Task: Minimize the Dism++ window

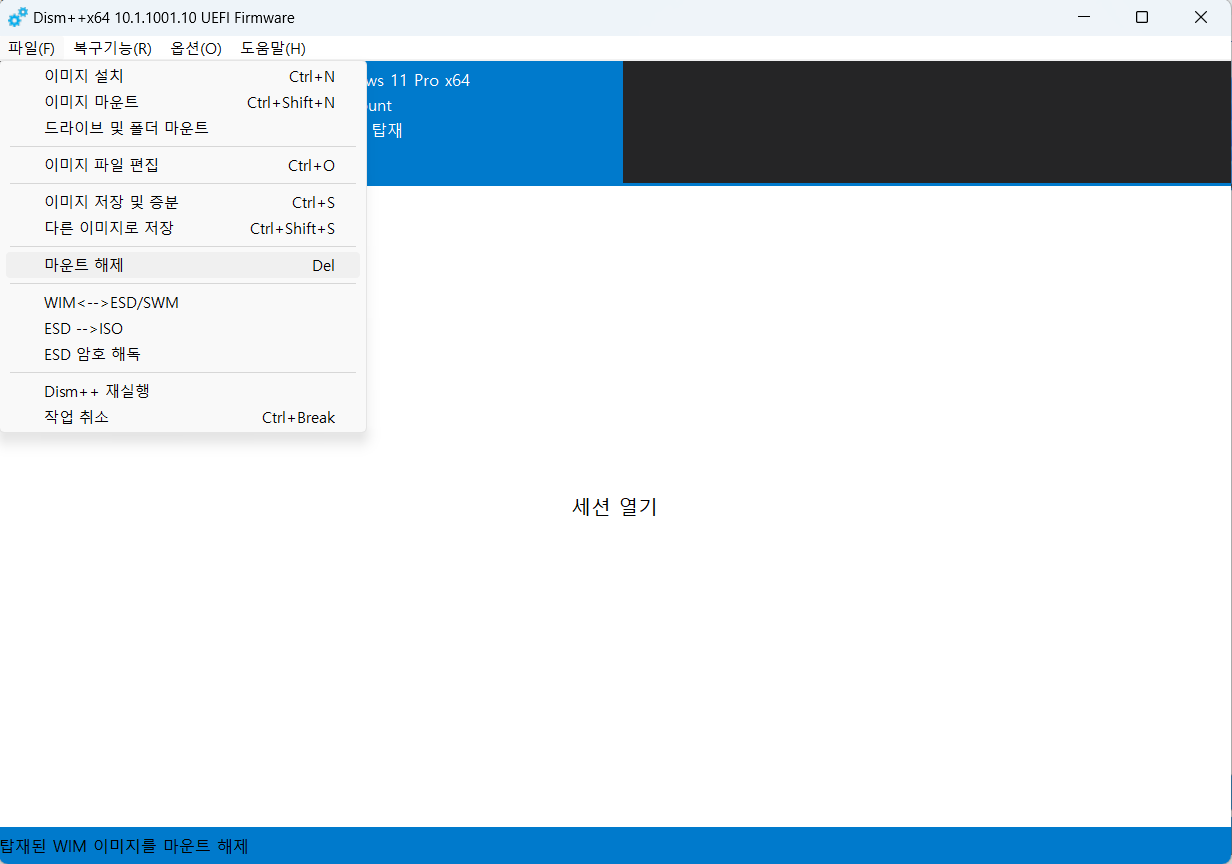Action: point(1084,18)
